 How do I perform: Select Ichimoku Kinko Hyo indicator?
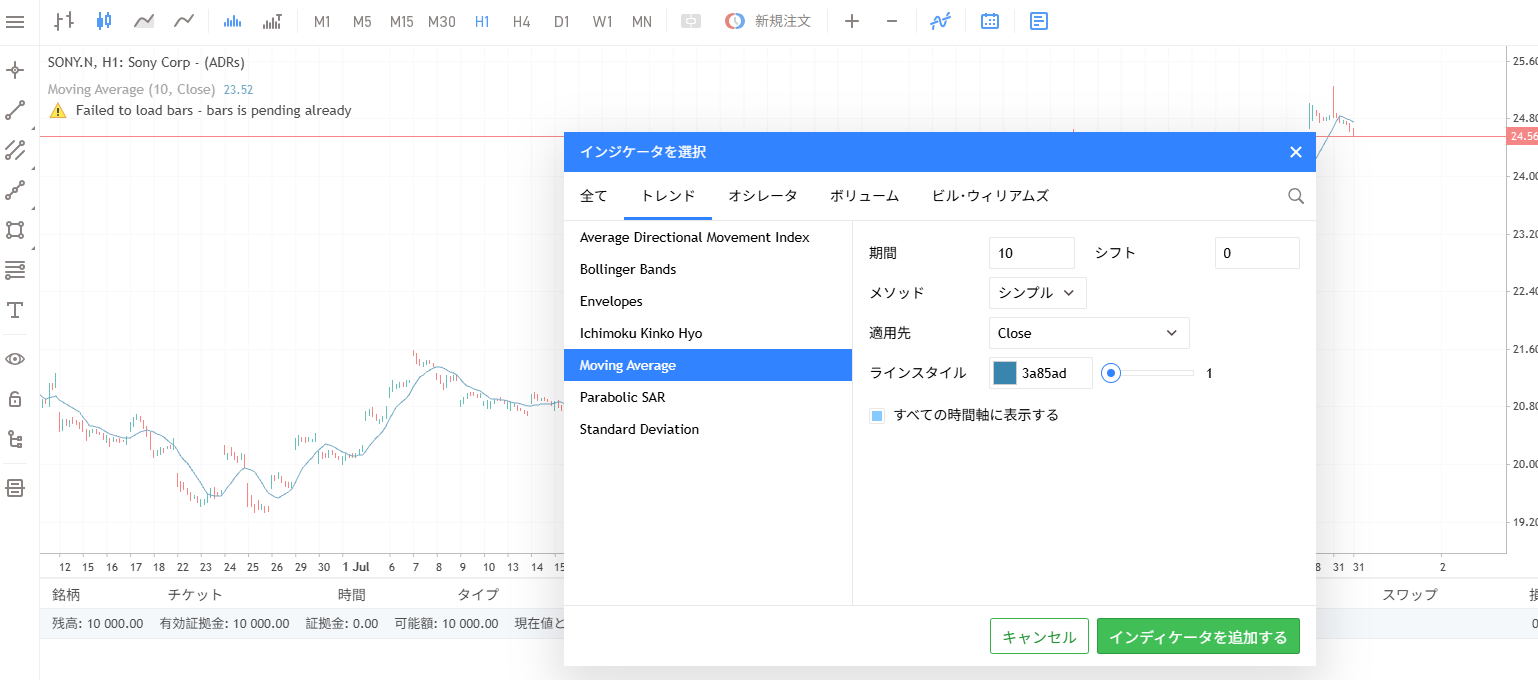click(708, 333)
